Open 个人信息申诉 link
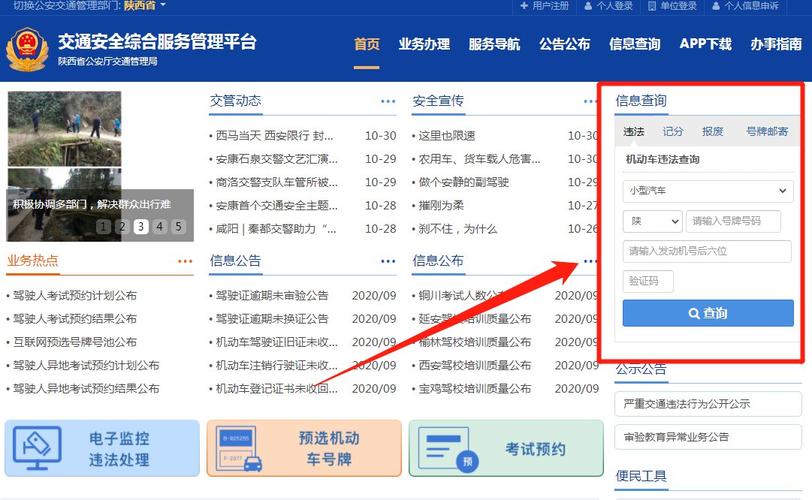 click(745, 6)
